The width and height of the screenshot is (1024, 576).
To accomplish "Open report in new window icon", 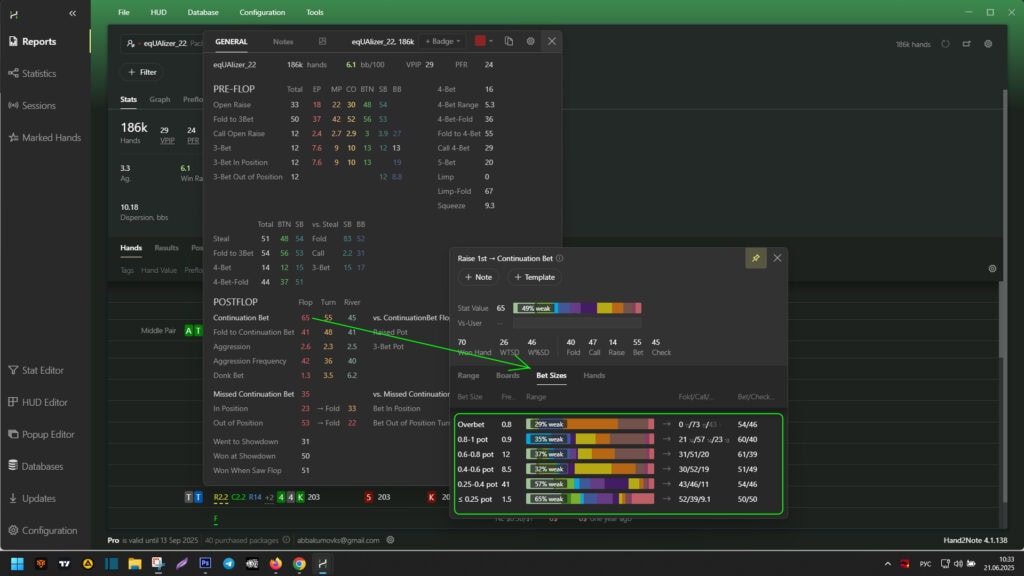I will [967, 44].
